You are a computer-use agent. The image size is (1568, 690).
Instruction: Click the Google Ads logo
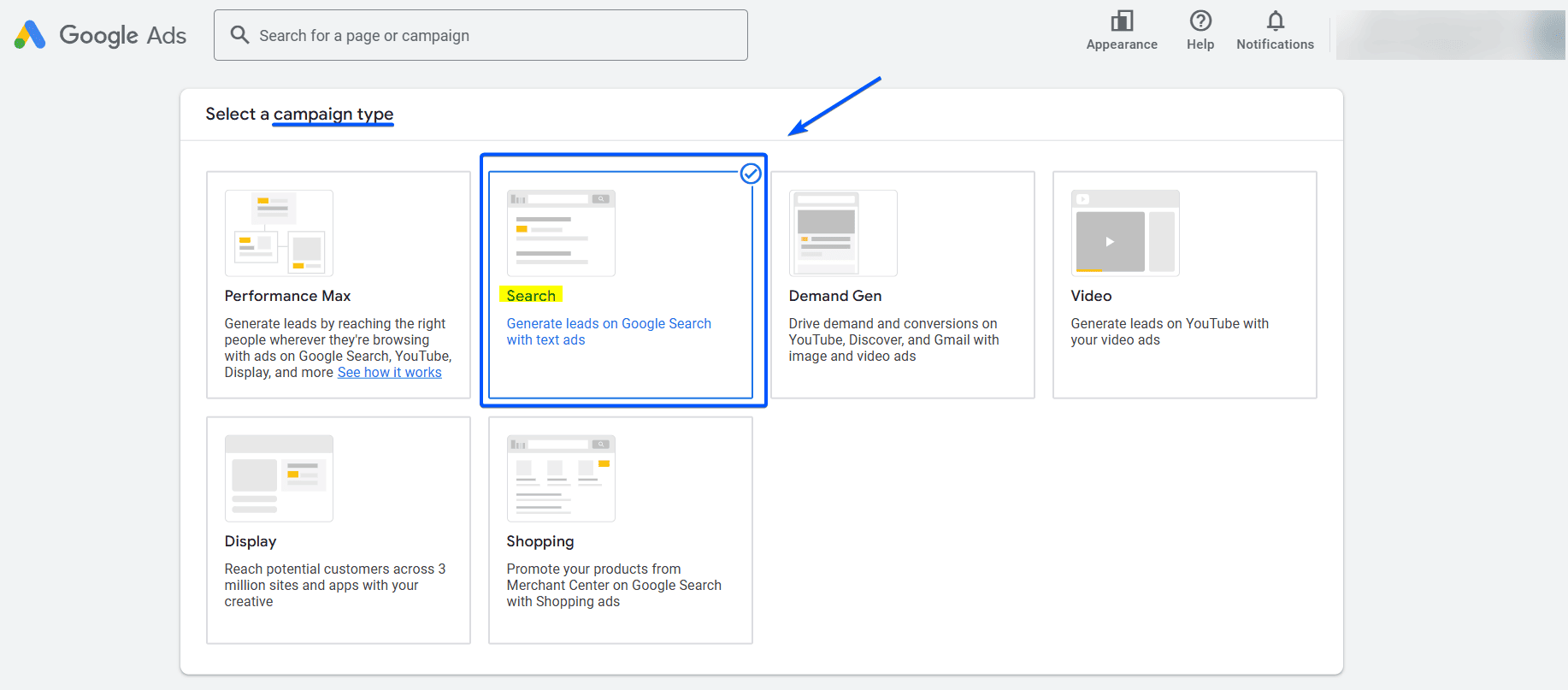click(x=100, y=35)
